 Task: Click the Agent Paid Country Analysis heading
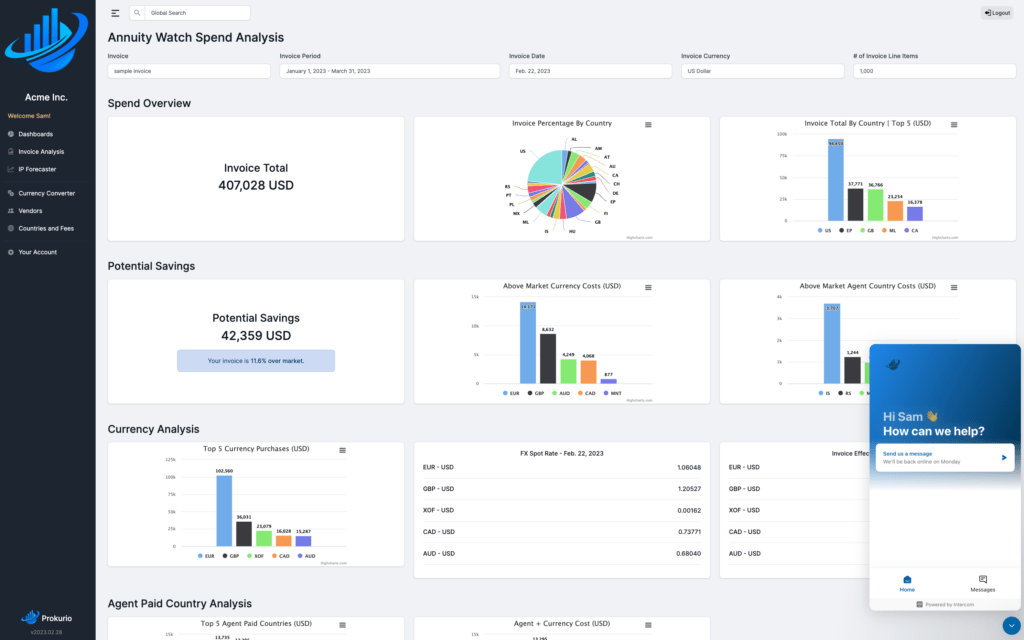point(180,604)
